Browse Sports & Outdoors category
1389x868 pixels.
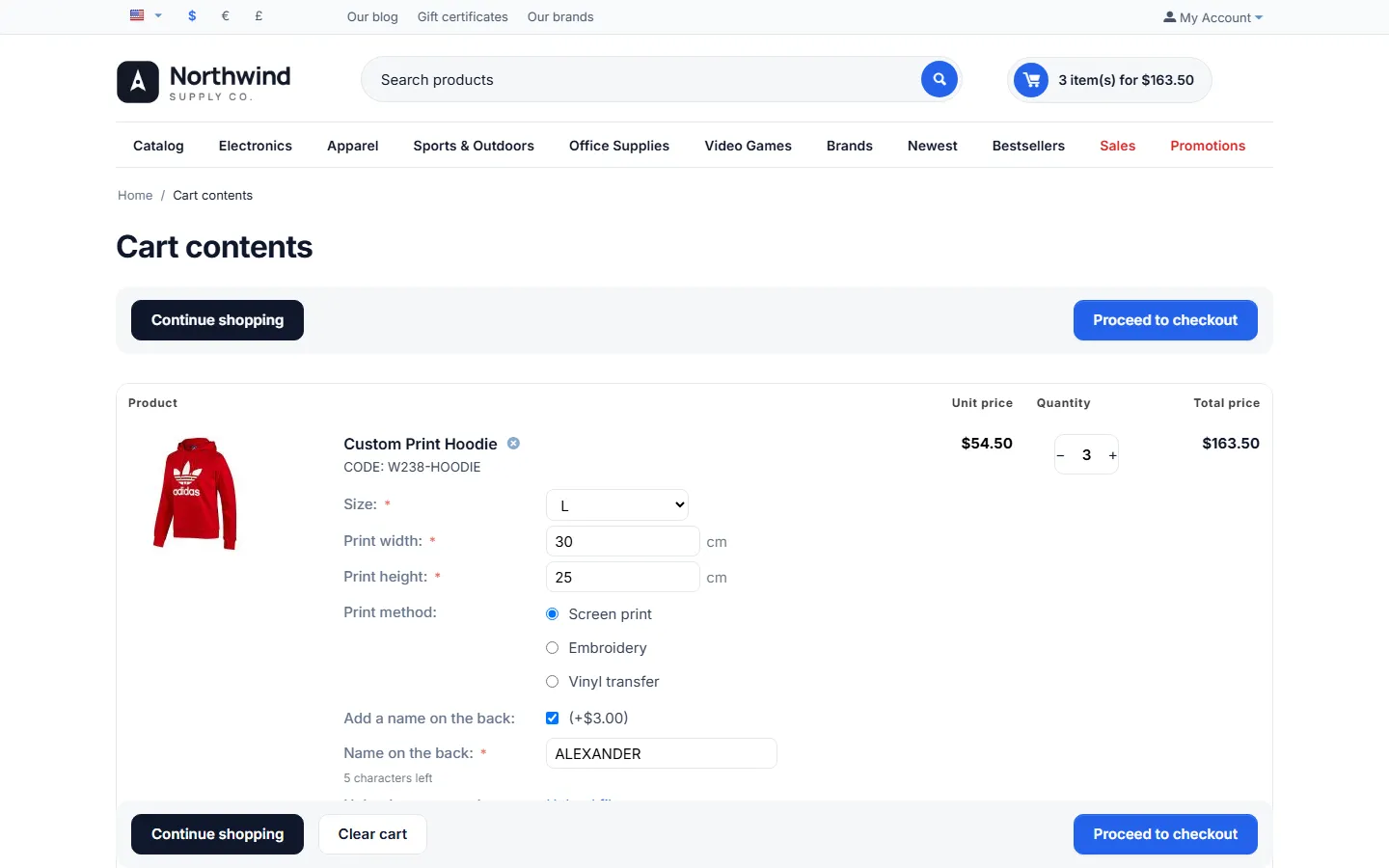point(474,146)
